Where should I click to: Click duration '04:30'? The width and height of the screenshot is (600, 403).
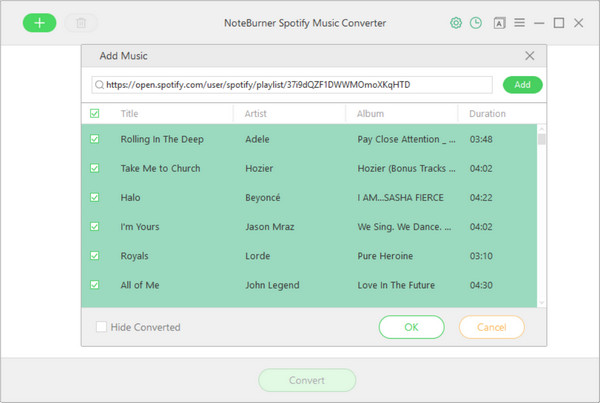(481, 285)
